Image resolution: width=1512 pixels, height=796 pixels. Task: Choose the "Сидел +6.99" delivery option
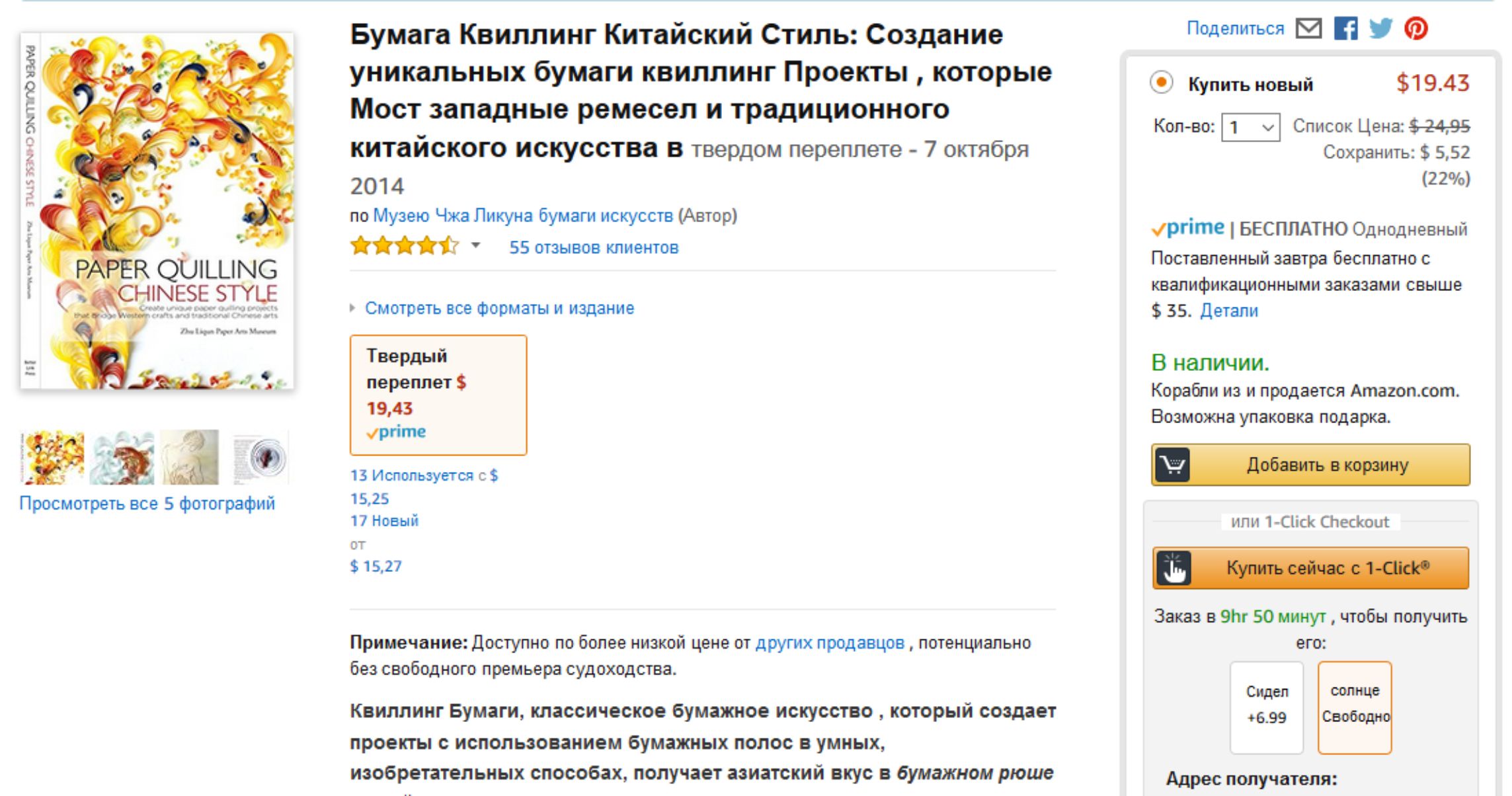click(1266, 707)
